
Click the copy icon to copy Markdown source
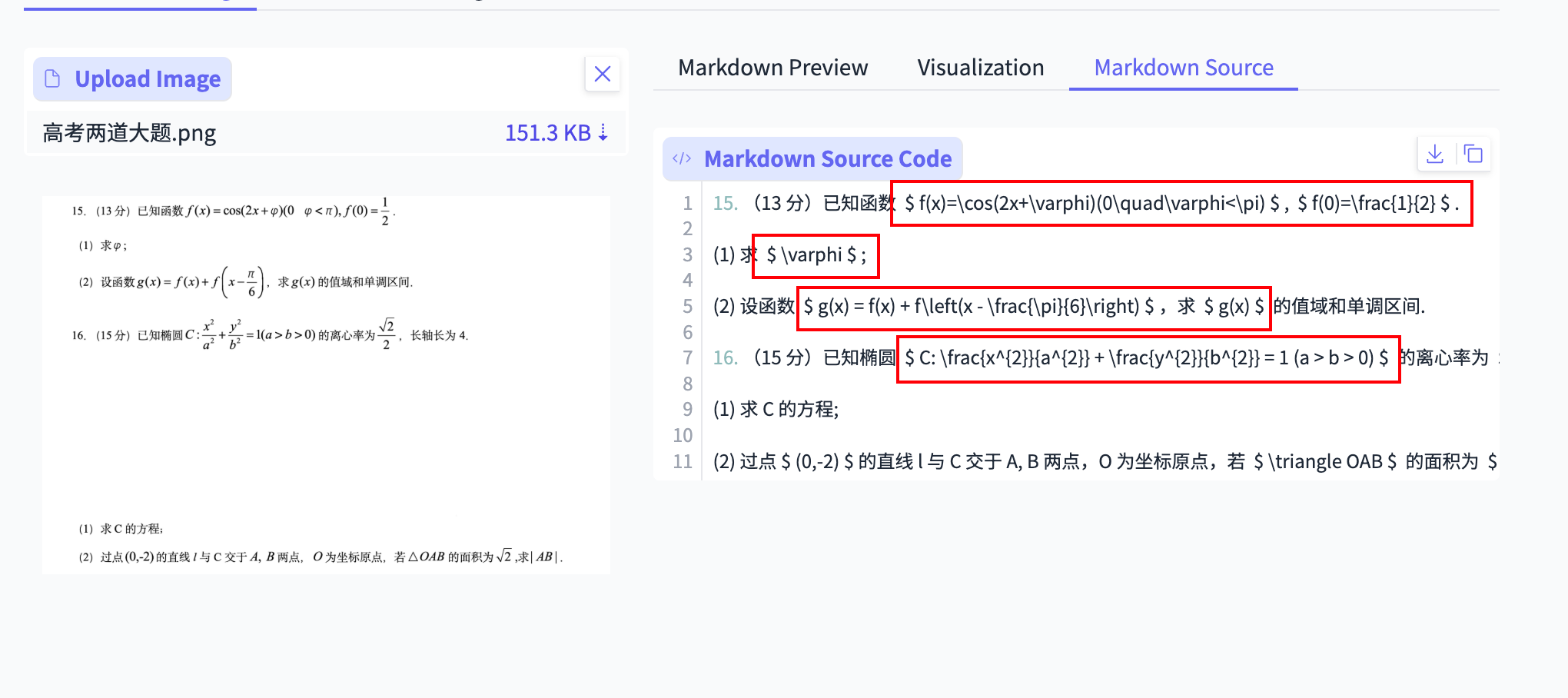pyautogui.click(x=1473, y=154)
